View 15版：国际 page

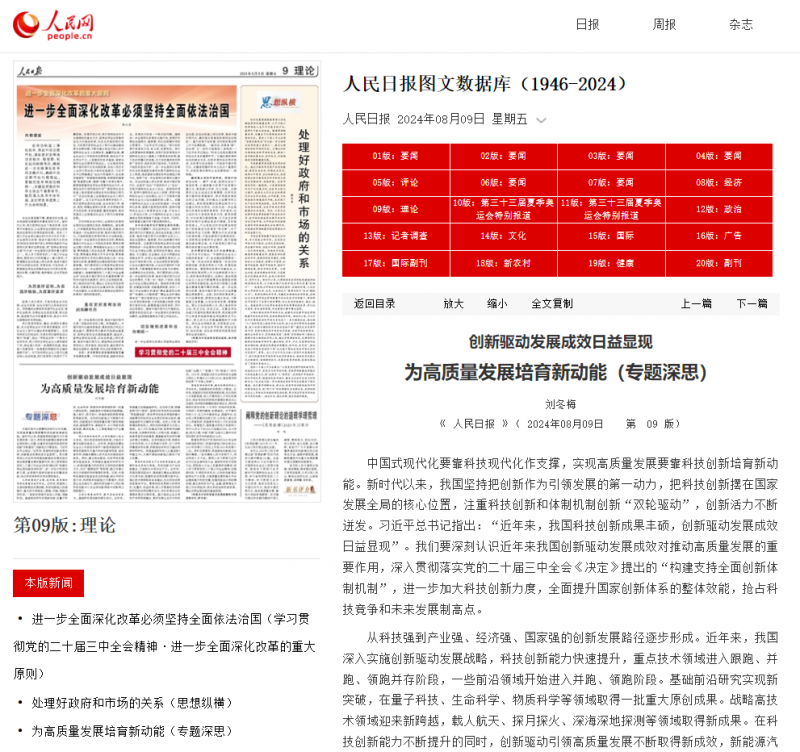[x=611, y=236]
